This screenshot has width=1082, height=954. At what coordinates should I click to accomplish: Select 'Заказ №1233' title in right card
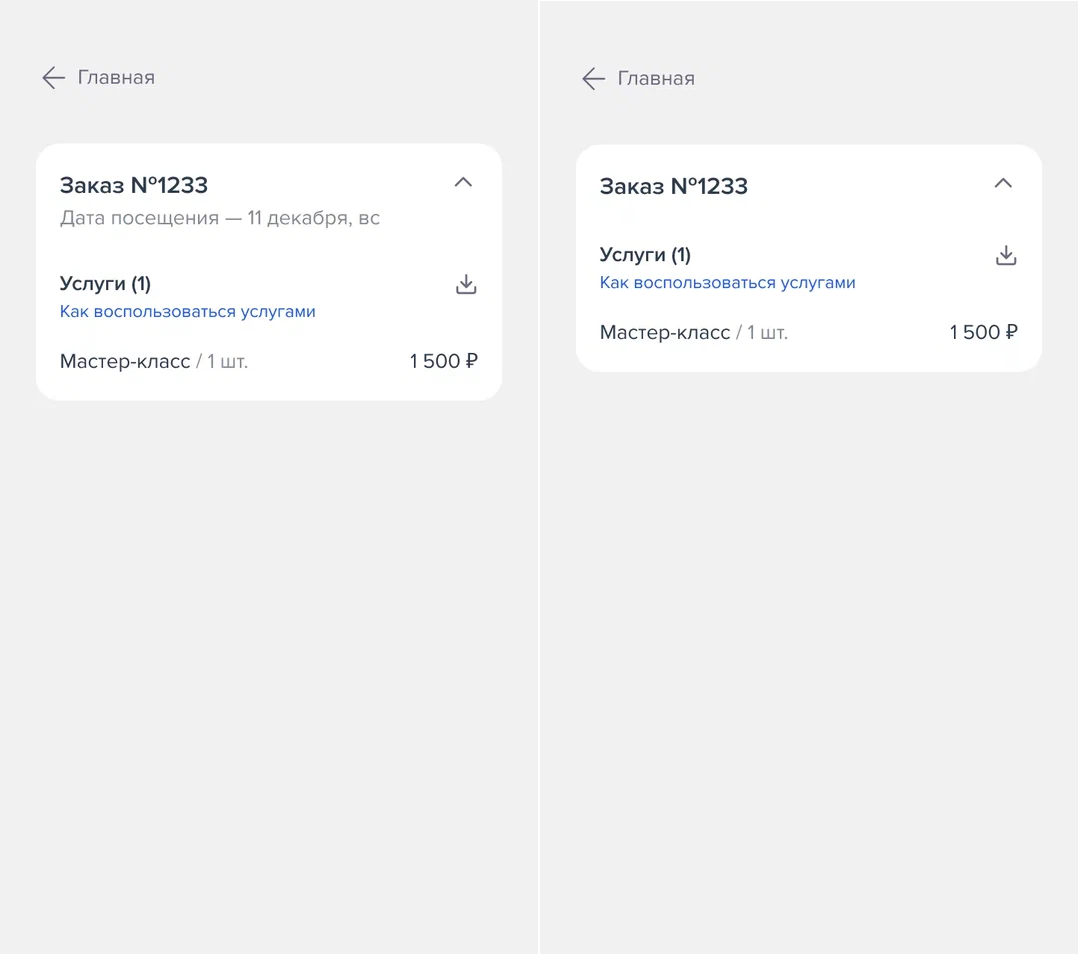tap(673, 186)
